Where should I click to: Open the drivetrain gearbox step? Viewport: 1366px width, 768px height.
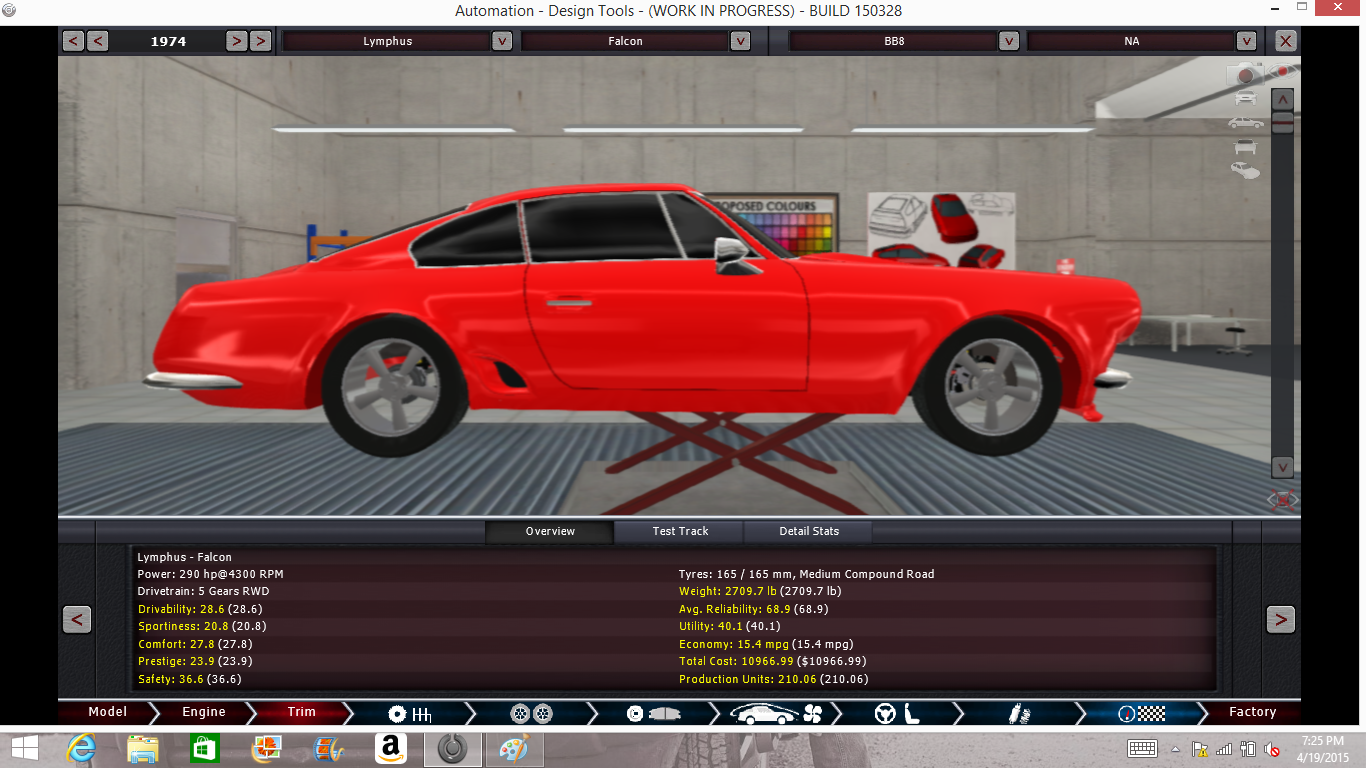(409, 713)
